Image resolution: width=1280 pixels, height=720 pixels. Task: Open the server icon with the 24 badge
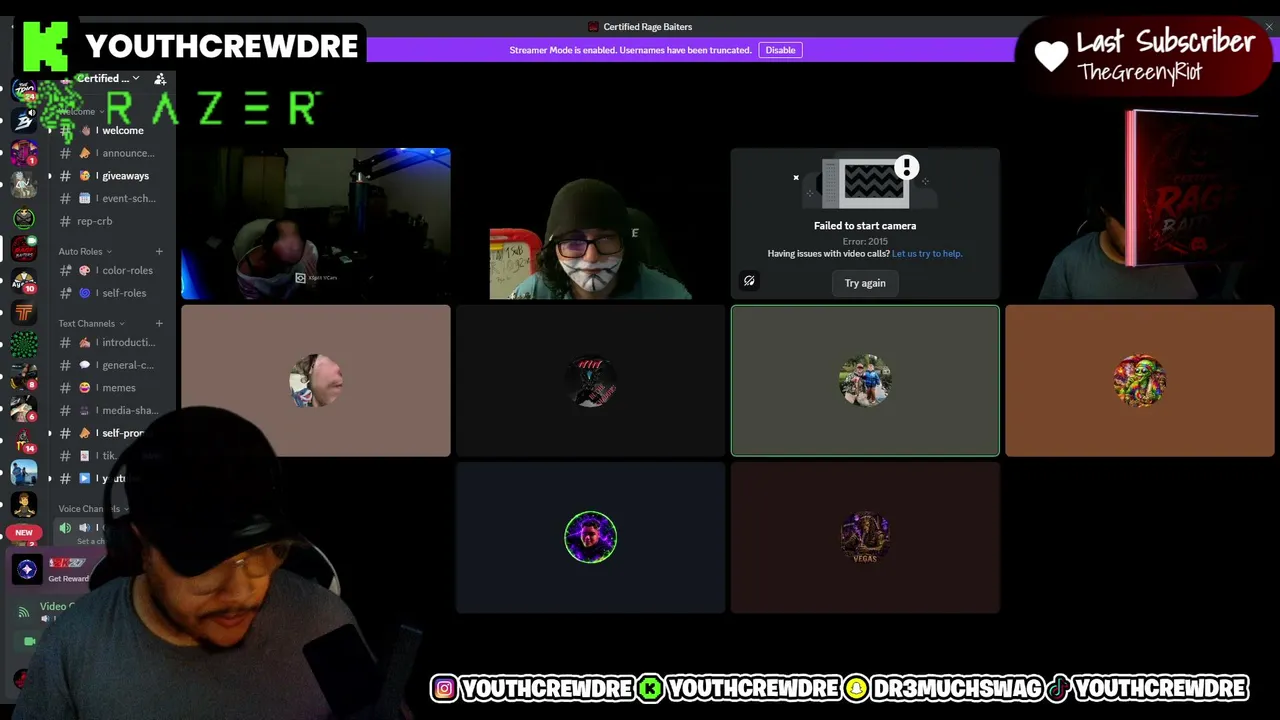tap(24, 88)
